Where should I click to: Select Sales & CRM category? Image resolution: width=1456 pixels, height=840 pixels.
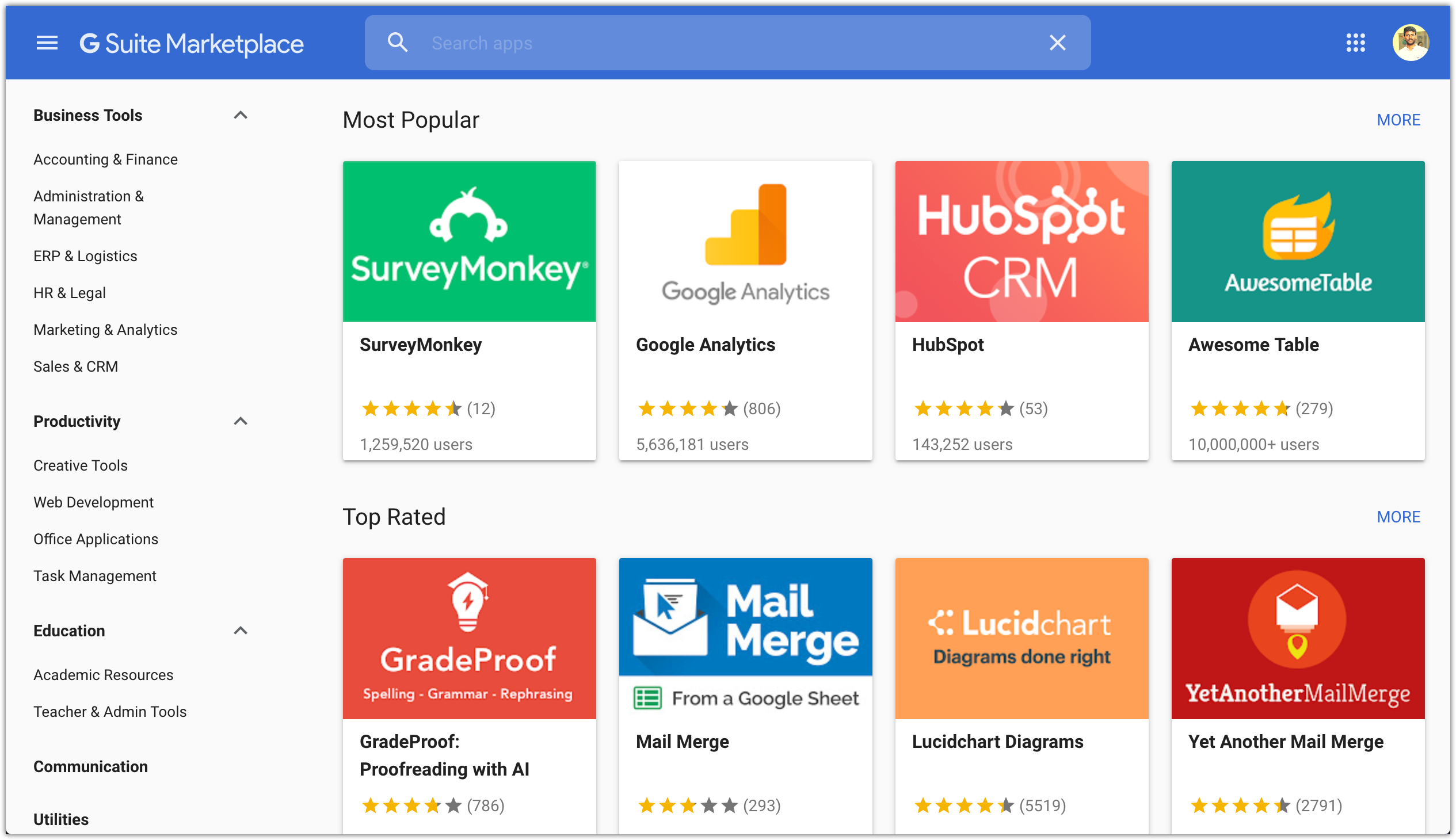pyautogui.click(x=75, y=367)
